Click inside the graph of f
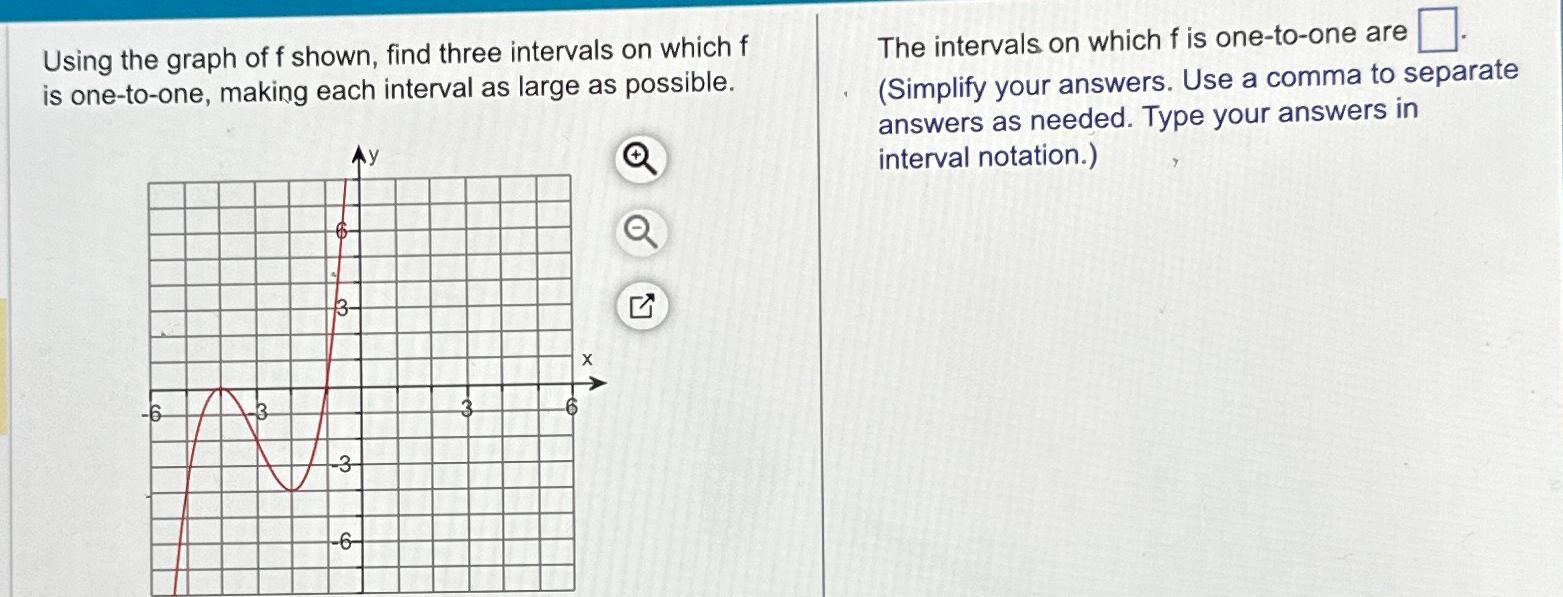The image size is (1563, 597). point(360,380)
